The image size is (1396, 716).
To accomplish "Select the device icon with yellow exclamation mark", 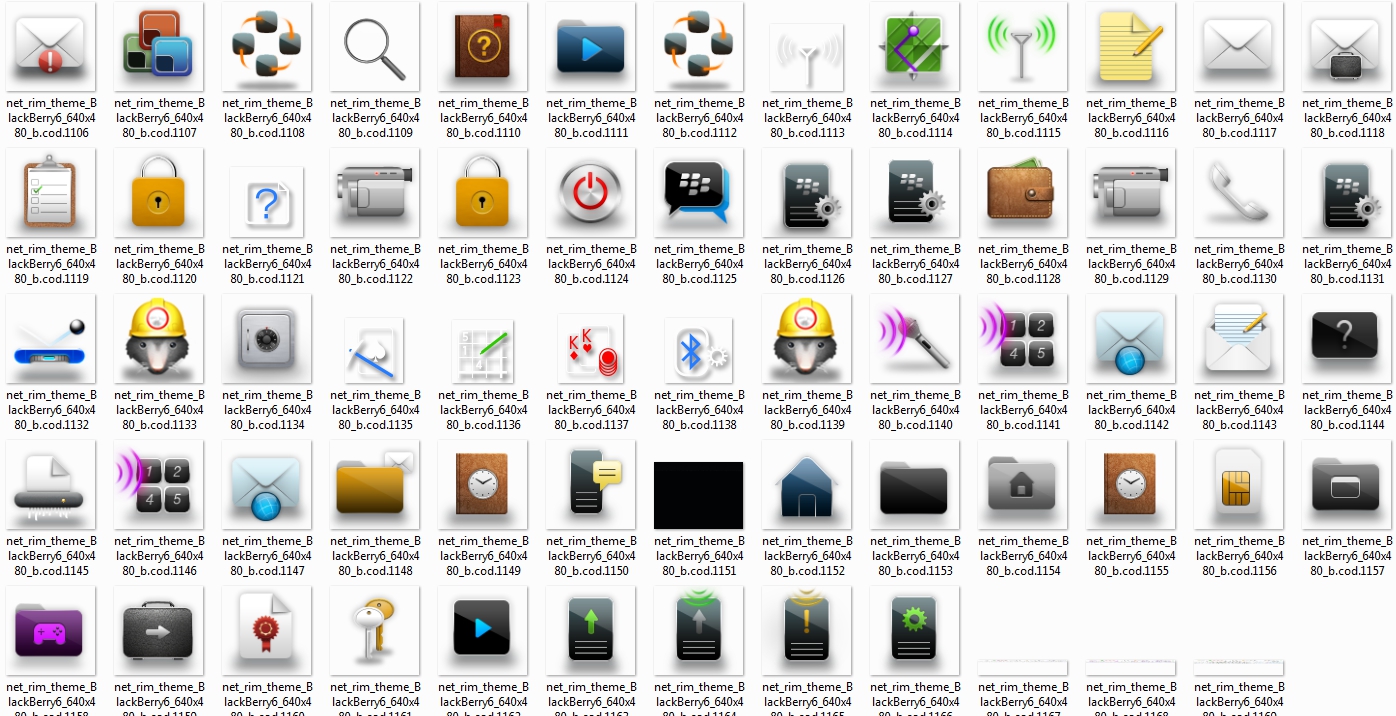I will coord(807,630).
